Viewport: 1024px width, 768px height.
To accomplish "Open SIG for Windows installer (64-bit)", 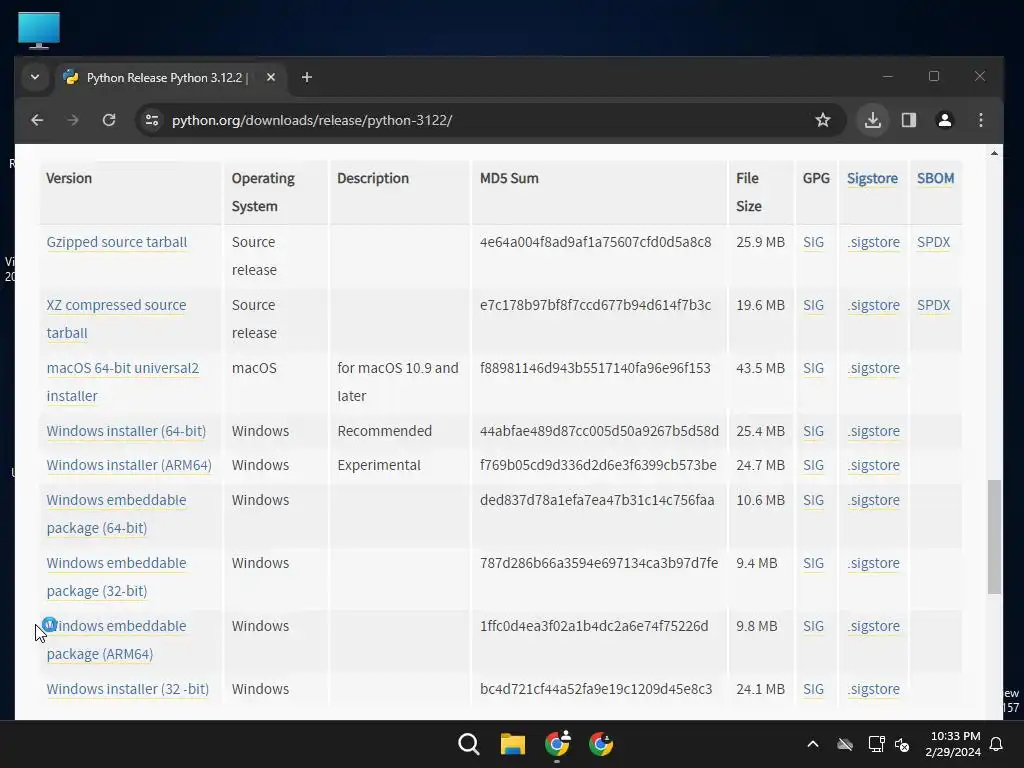I will click(813, 431).
